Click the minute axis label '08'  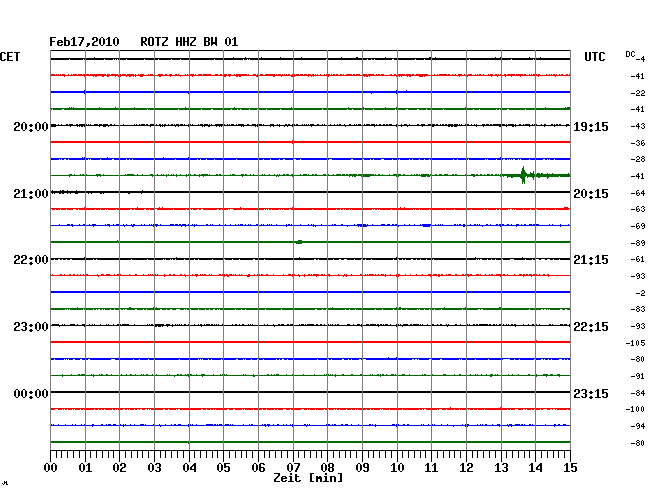(x=327, y=468)
